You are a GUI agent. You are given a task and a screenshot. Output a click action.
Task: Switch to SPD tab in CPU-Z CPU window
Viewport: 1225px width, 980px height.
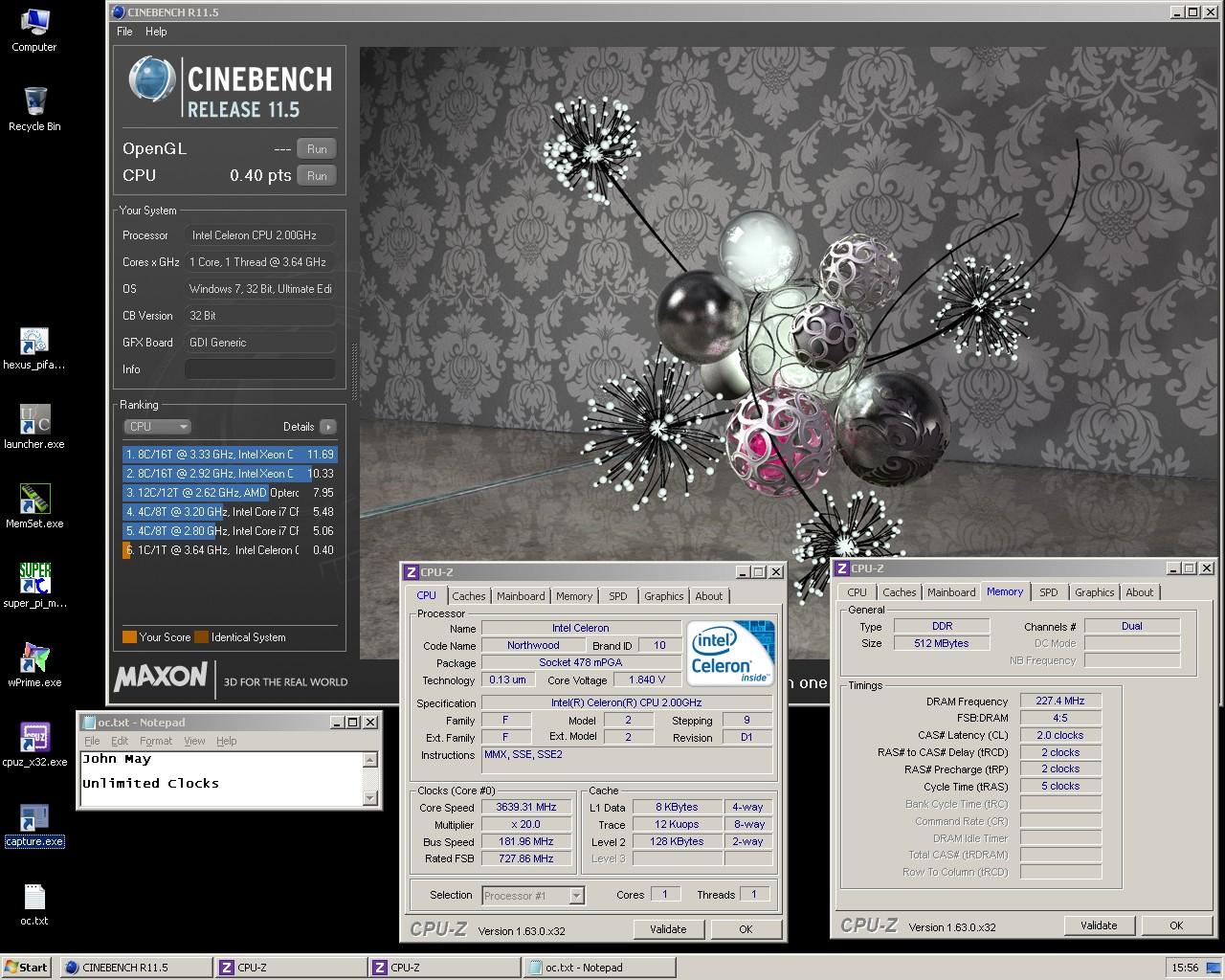(x=618, y=596)
